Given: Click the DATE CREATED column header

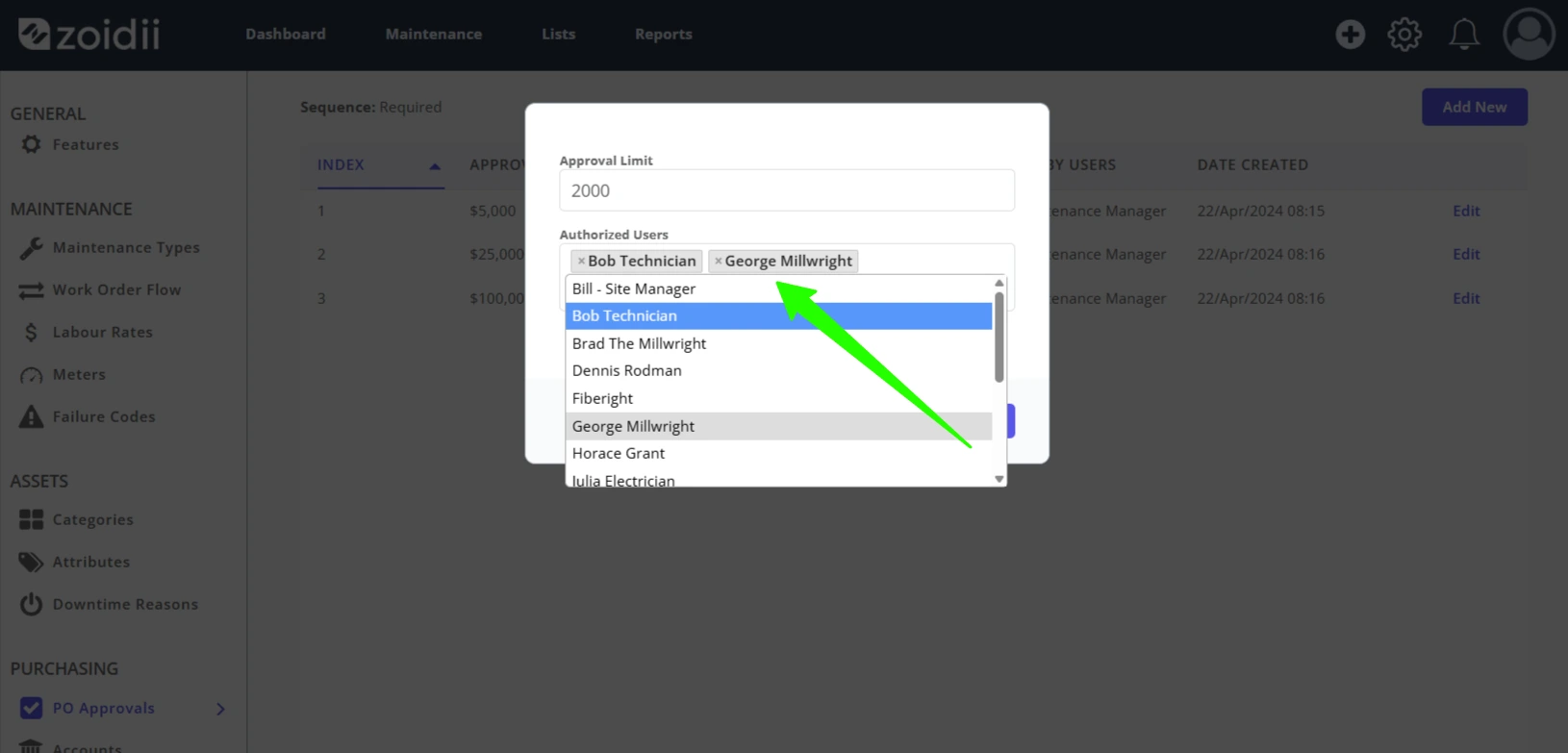Looking at the screenshot, I should tap(1252, 164).
